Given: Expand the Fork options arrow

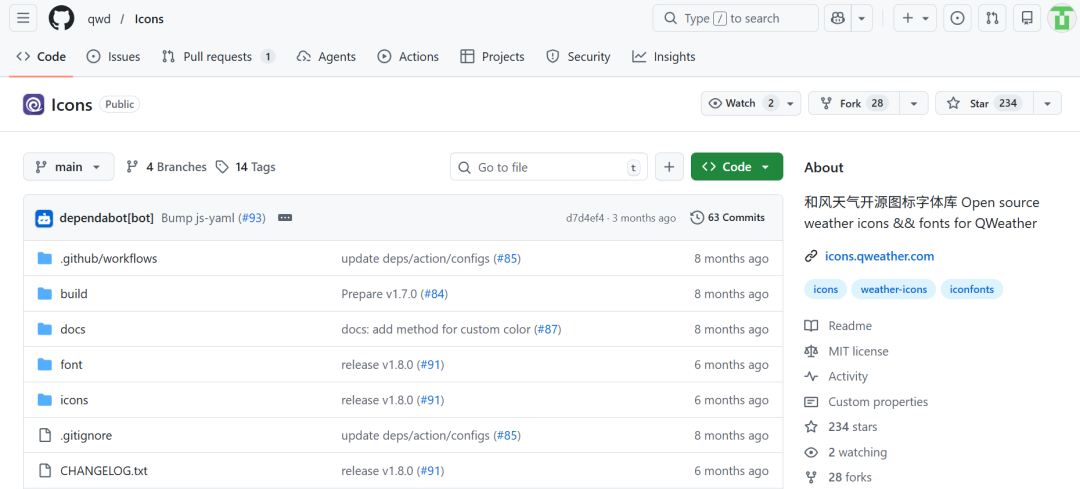Looking at the screenshot, I should (x=913, y=104).
